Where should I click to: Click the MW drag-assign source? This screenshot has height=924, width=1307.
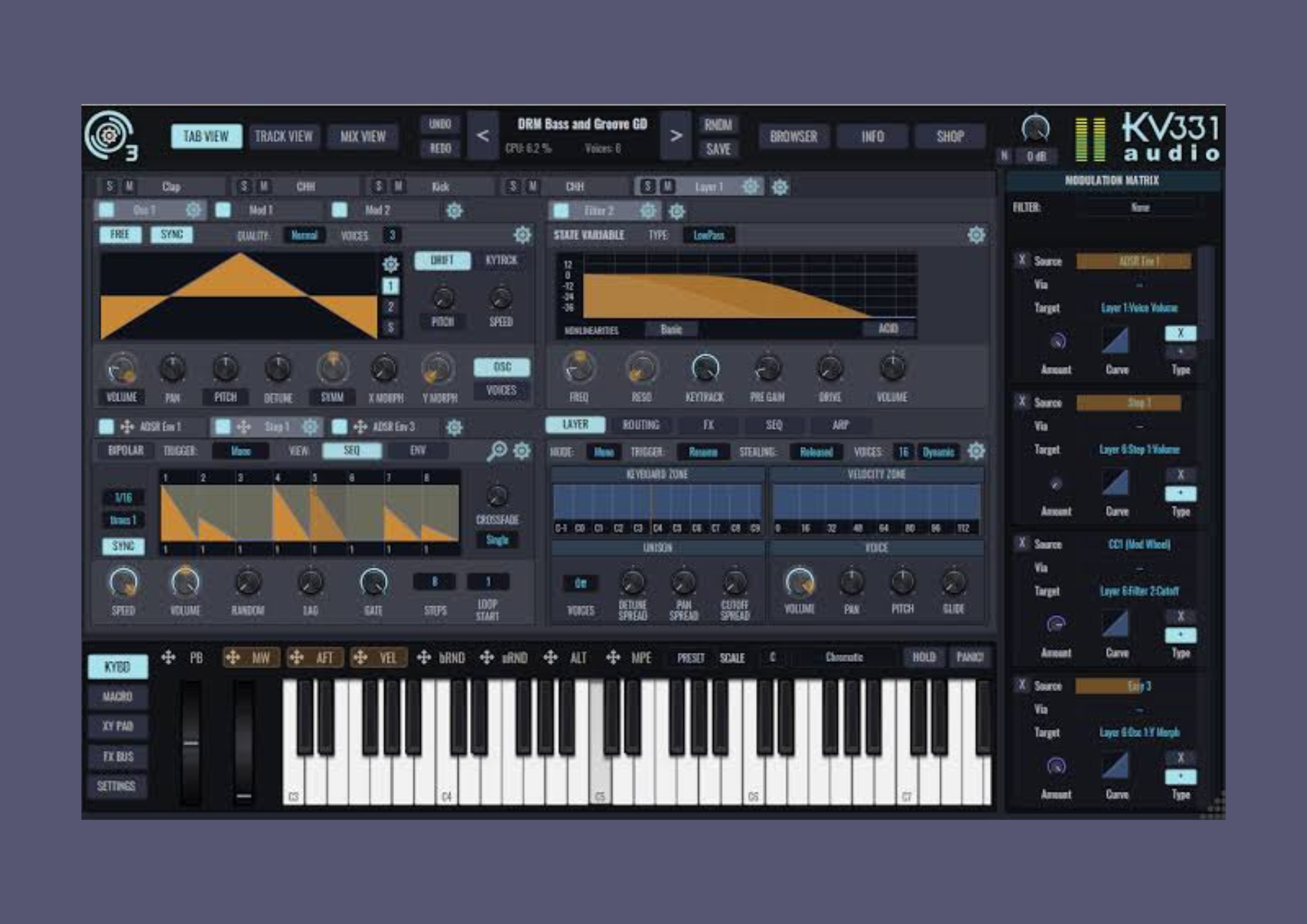click(252, 657)
